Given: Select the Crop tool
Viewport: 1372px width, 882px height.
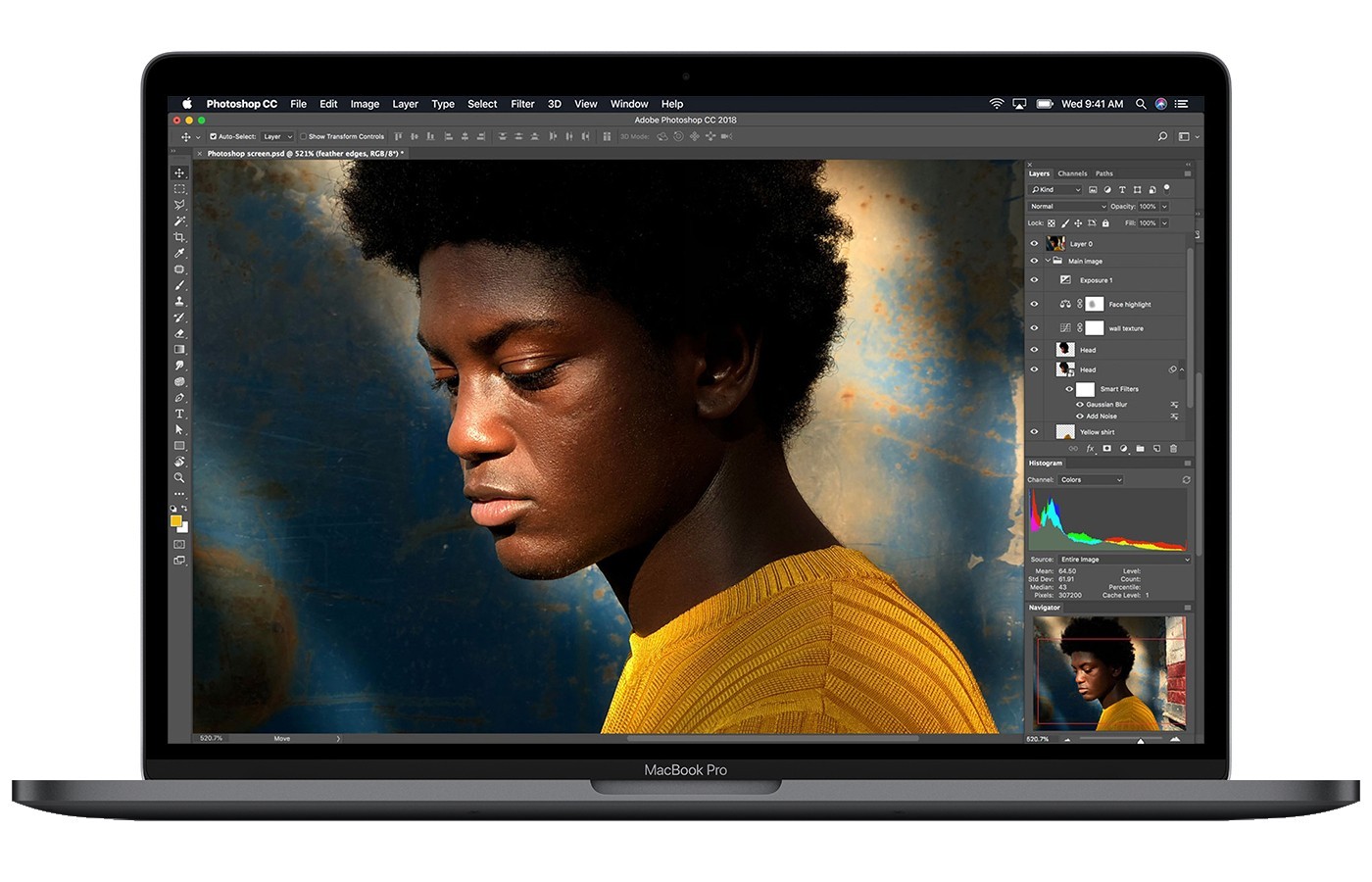Looking at the screenshot, I should 179,233.
